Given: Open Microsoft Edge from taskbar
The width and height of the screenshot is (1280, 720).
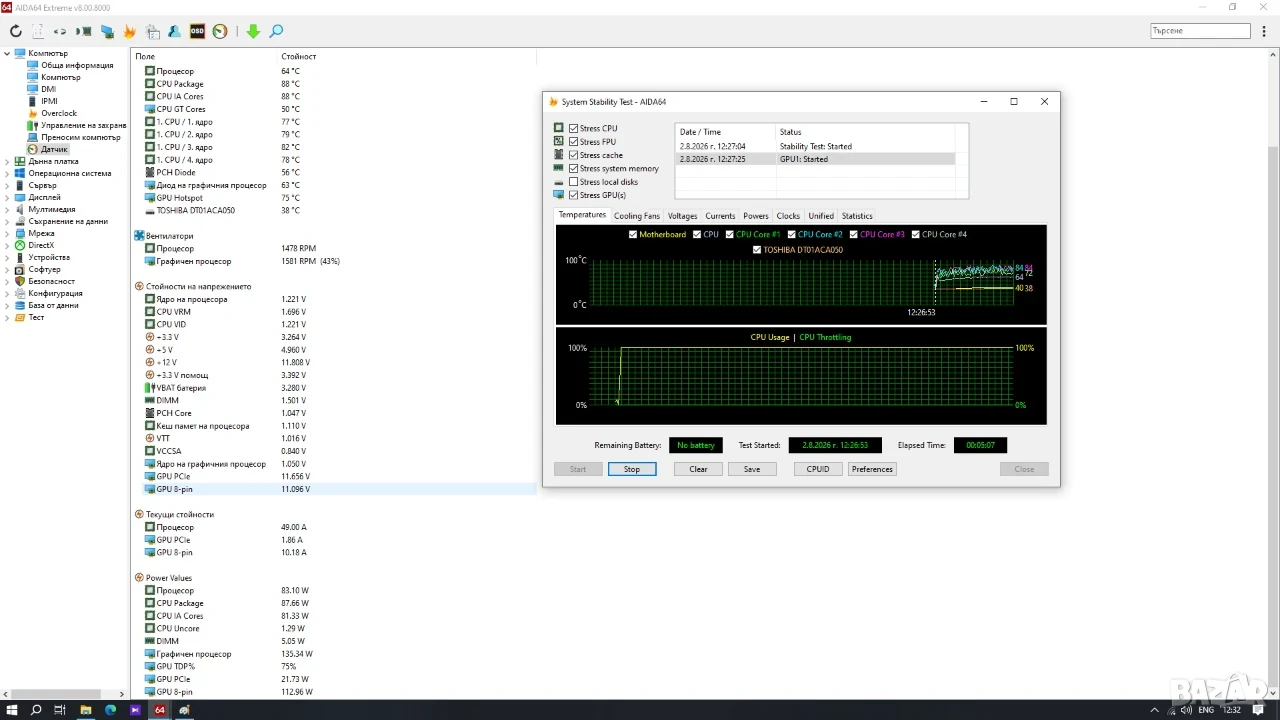Looking at the screenshot, I should [x=110, y=710].
